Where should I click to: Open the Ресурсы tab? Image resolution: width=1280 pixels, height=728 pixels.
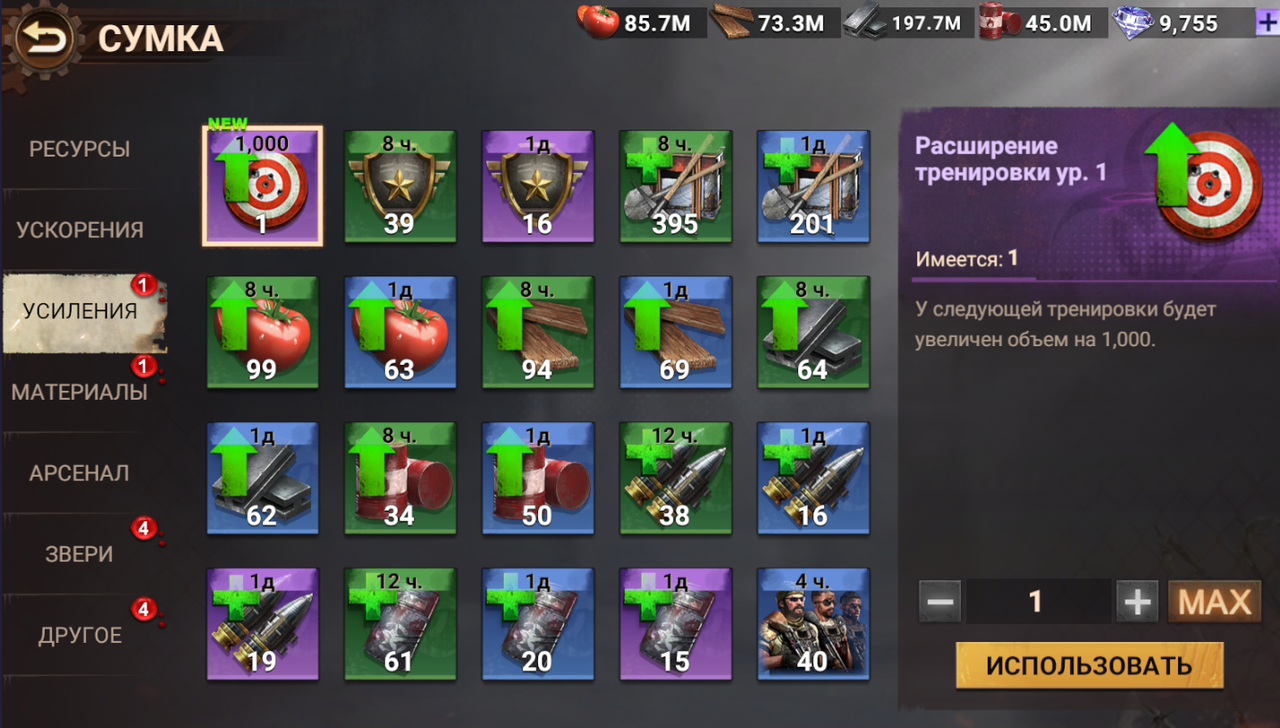point(80,149)
